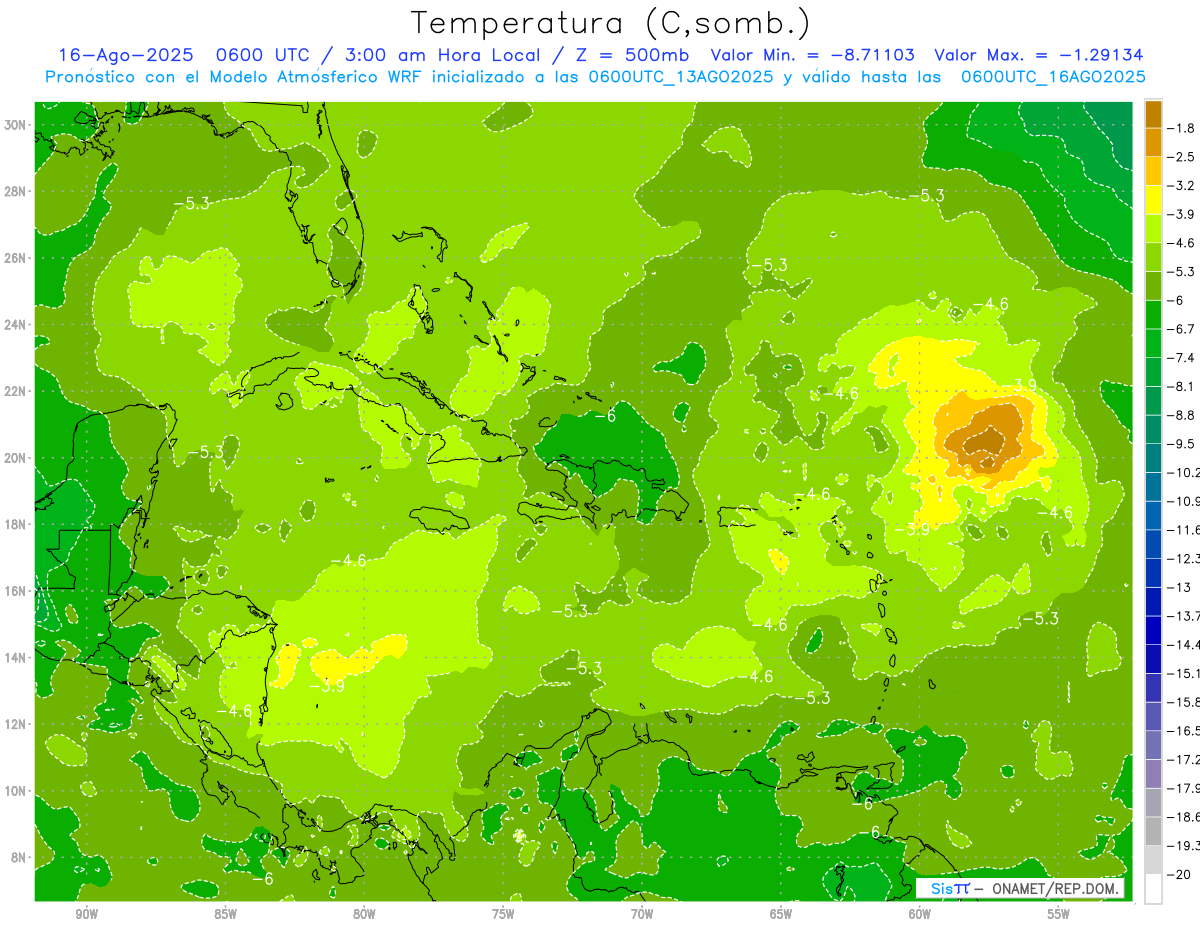Click the "16N" latitude axis label
Screen dimensions: 1200x927
click(x=15, y=591)
